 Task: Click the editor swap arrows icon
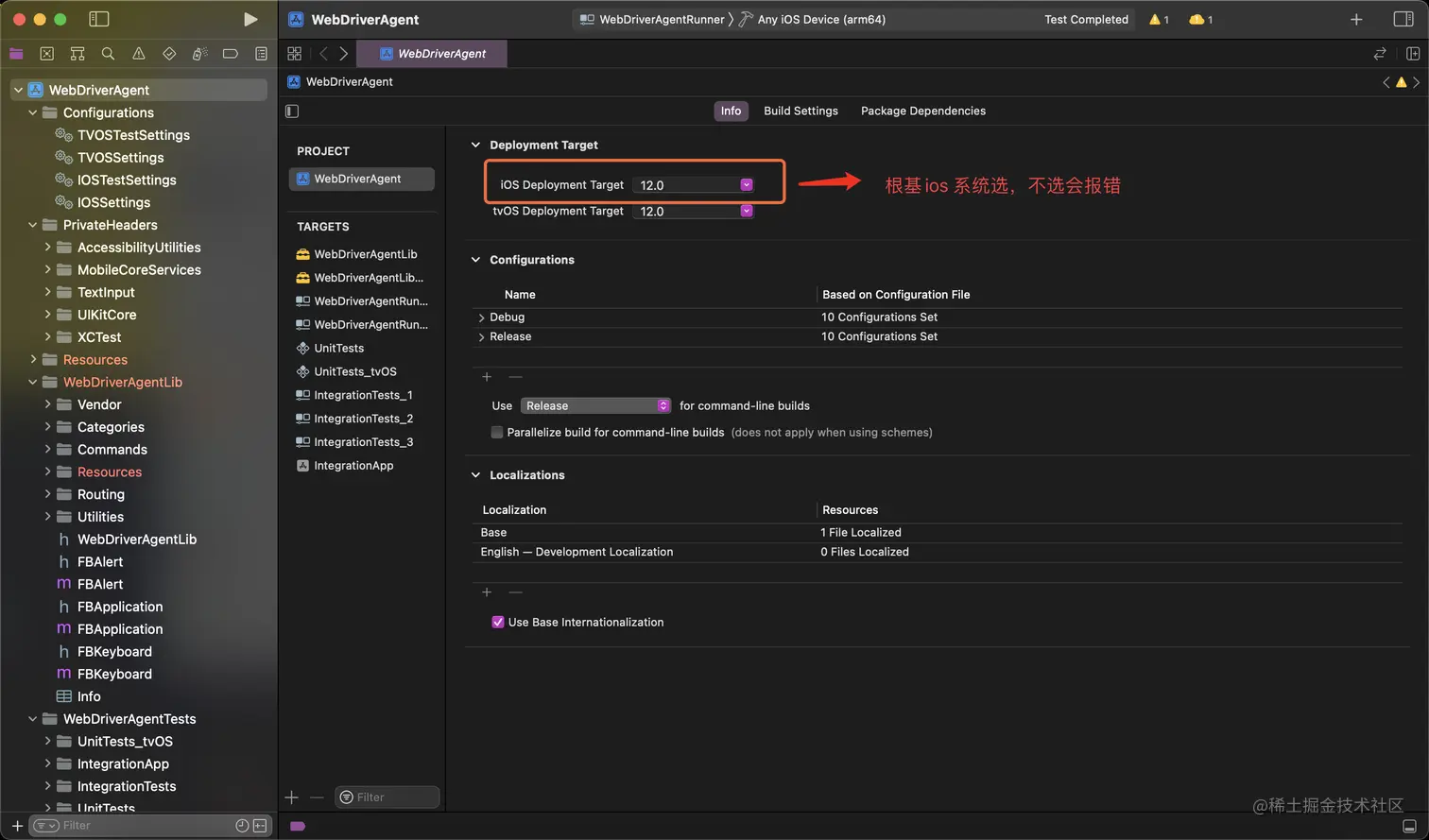[1380, 54]
